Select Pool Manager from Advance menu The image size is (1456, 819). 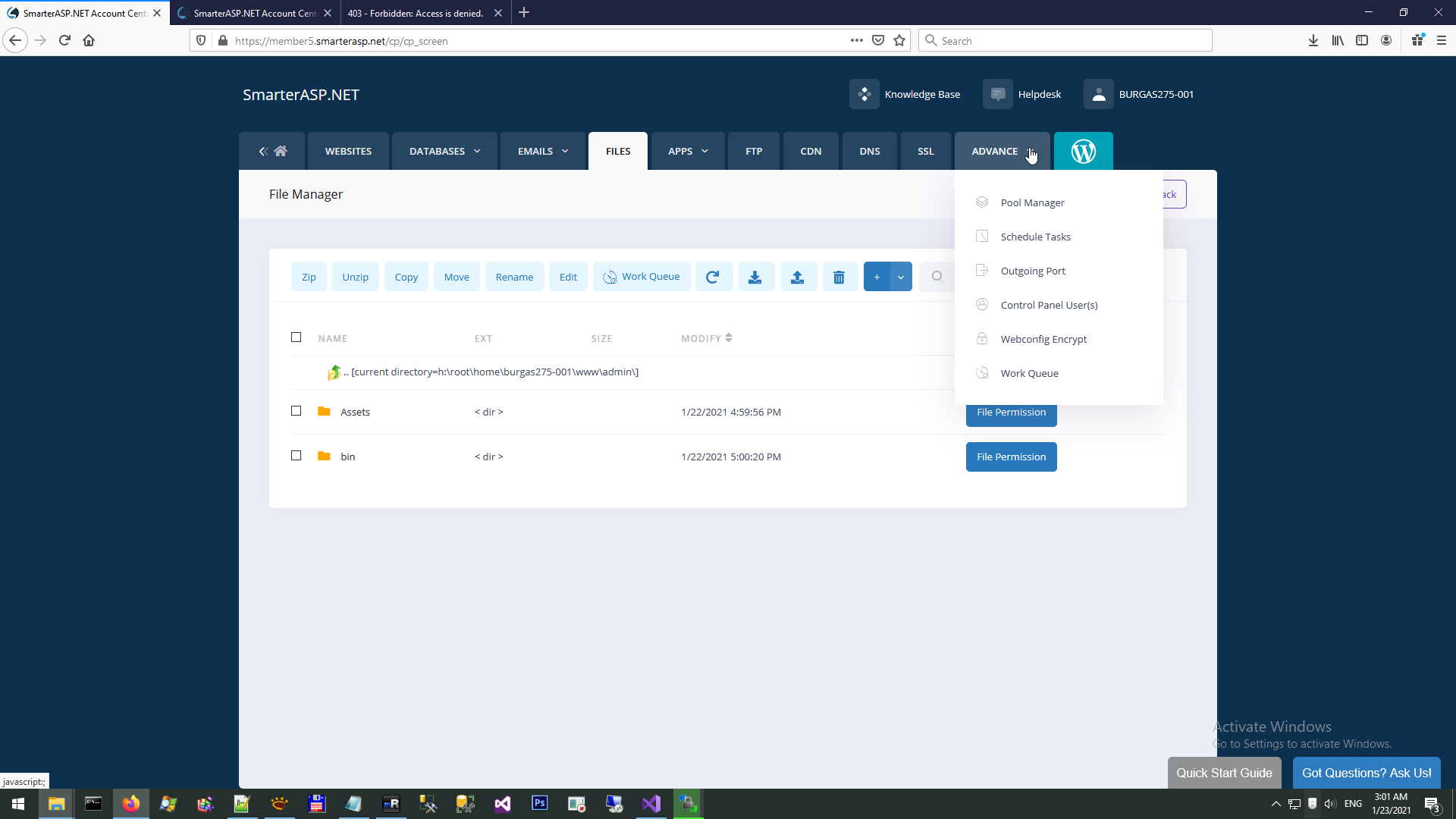1032,202
